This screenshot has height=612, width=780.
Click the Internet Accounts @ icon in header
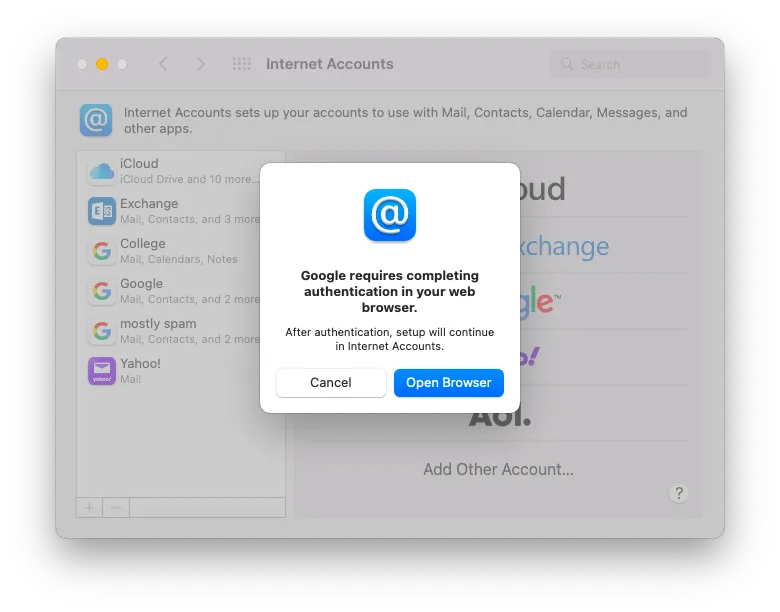point(96,120)
